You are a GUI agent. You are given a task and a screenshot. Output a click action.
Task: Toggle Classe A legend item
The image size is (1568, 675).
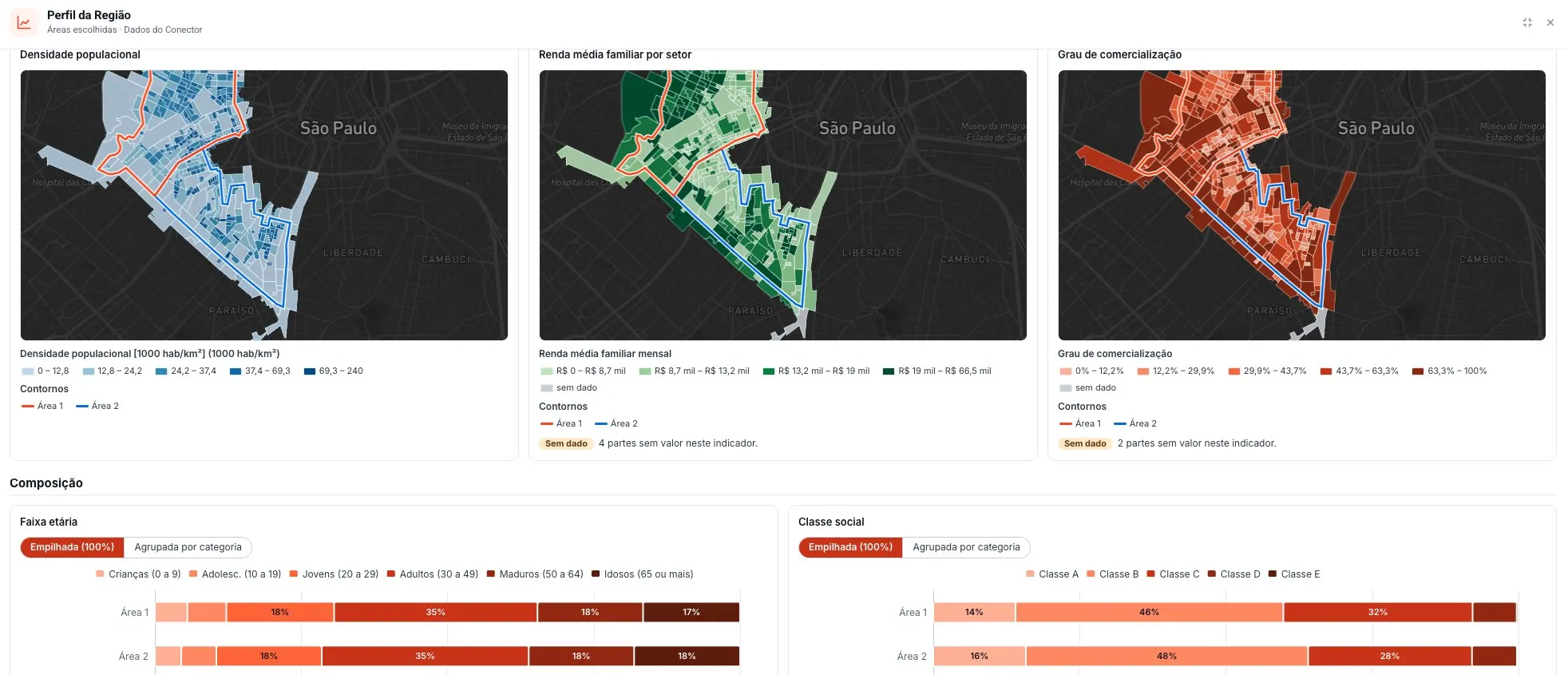click(x=1052, y=574)
